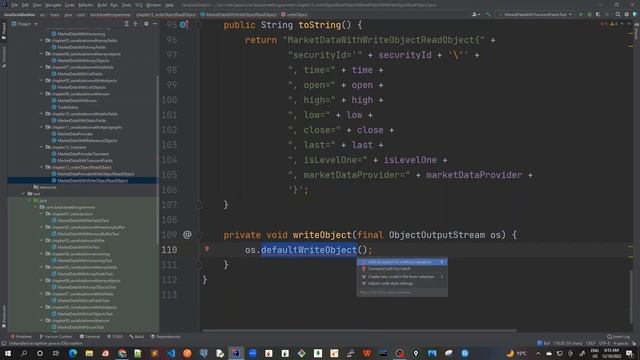Screen dimensions: 640x360
Task: Open the Bookmarks side tool tab
Action: [x=4, y=316]
